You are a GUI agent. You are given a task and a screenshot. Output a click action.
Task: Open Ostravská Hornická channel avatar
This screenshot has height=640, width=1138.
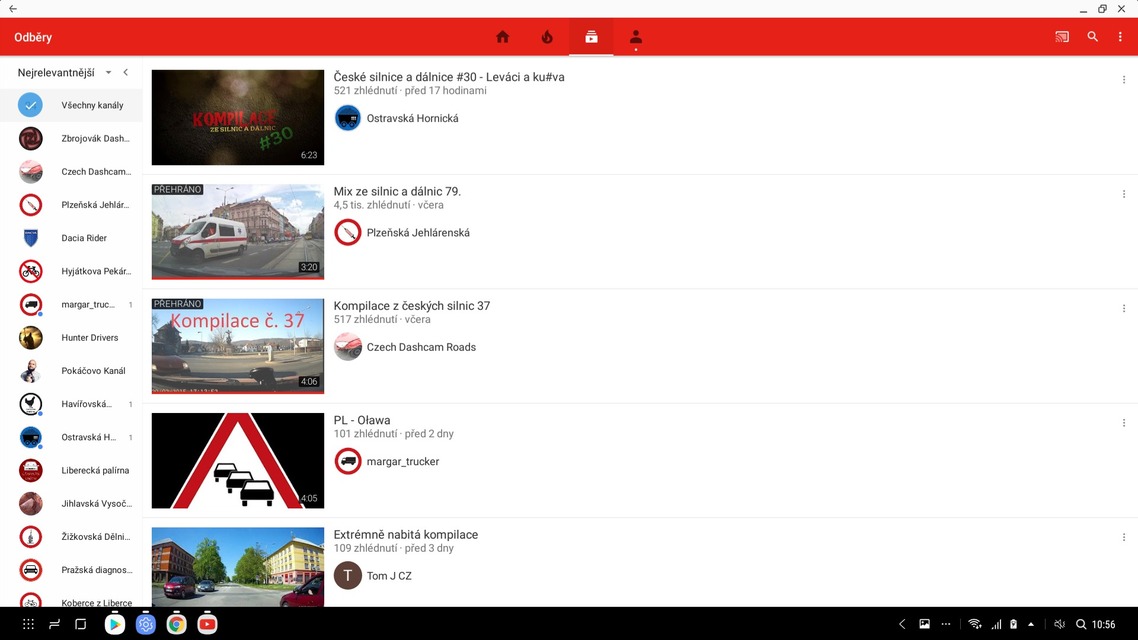pos(348,118)
